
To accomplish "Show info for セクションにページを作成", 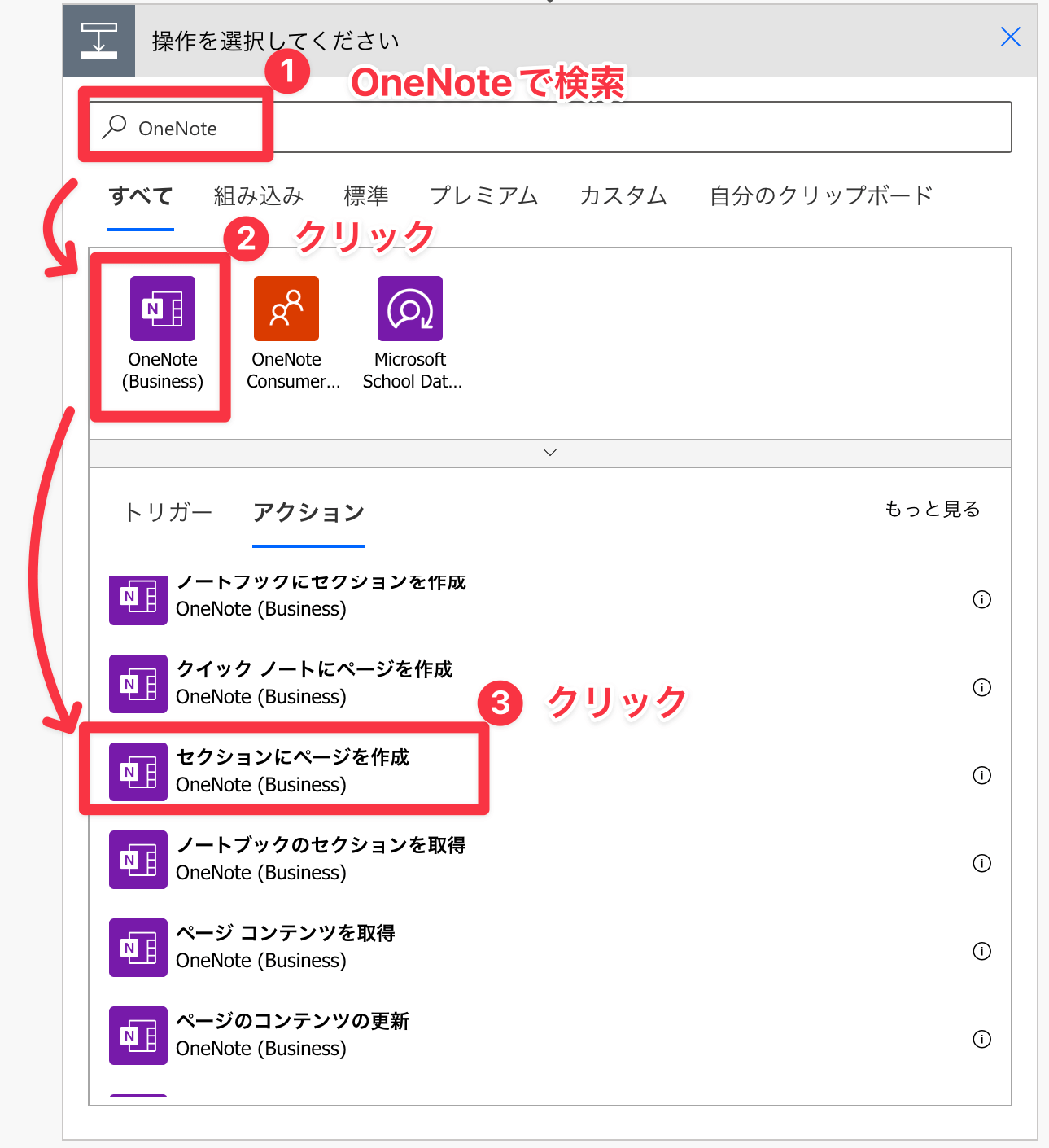I will [982, 775].
